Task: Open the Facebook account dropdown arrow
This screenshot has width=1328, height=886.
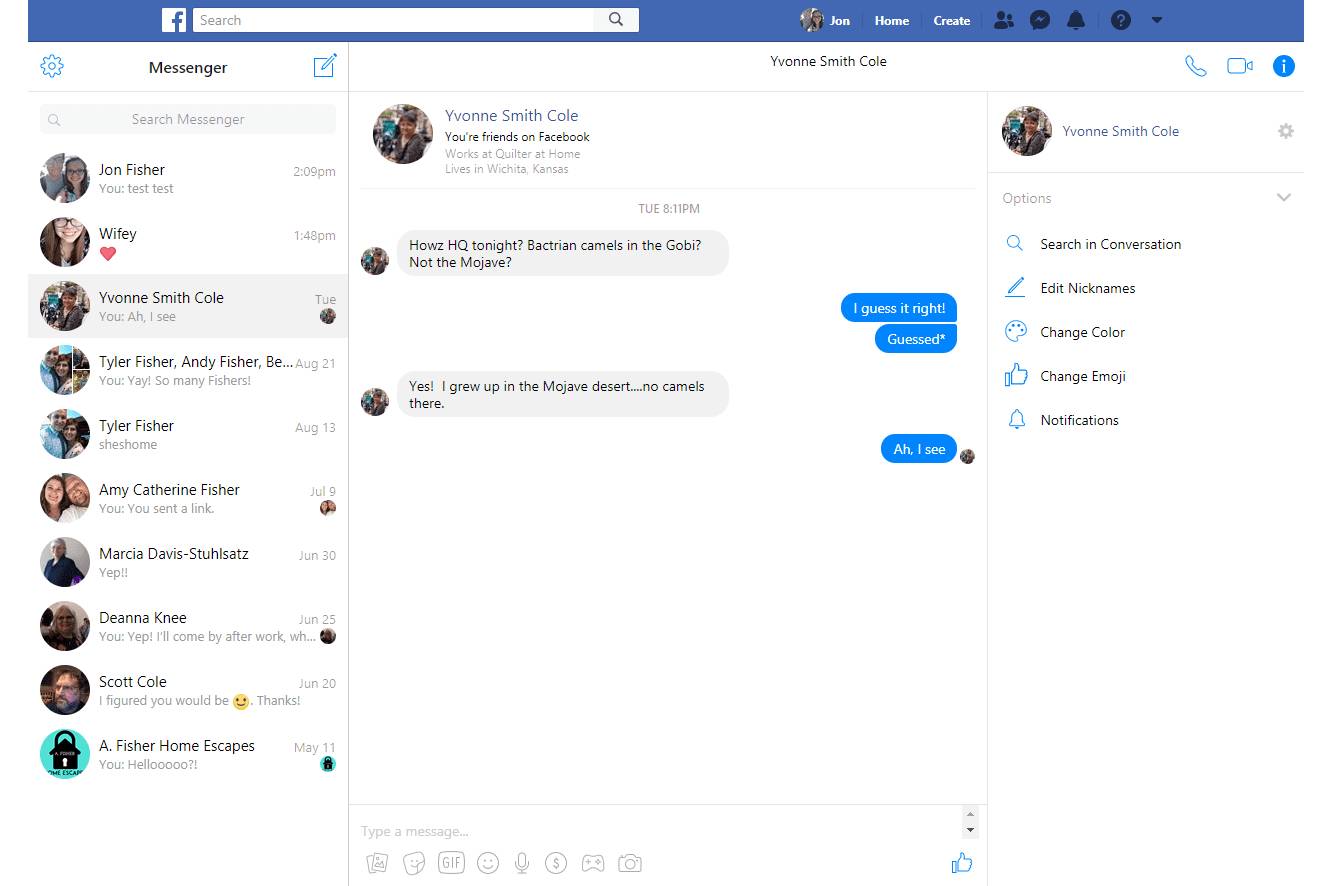Action: pos(1157,20)
